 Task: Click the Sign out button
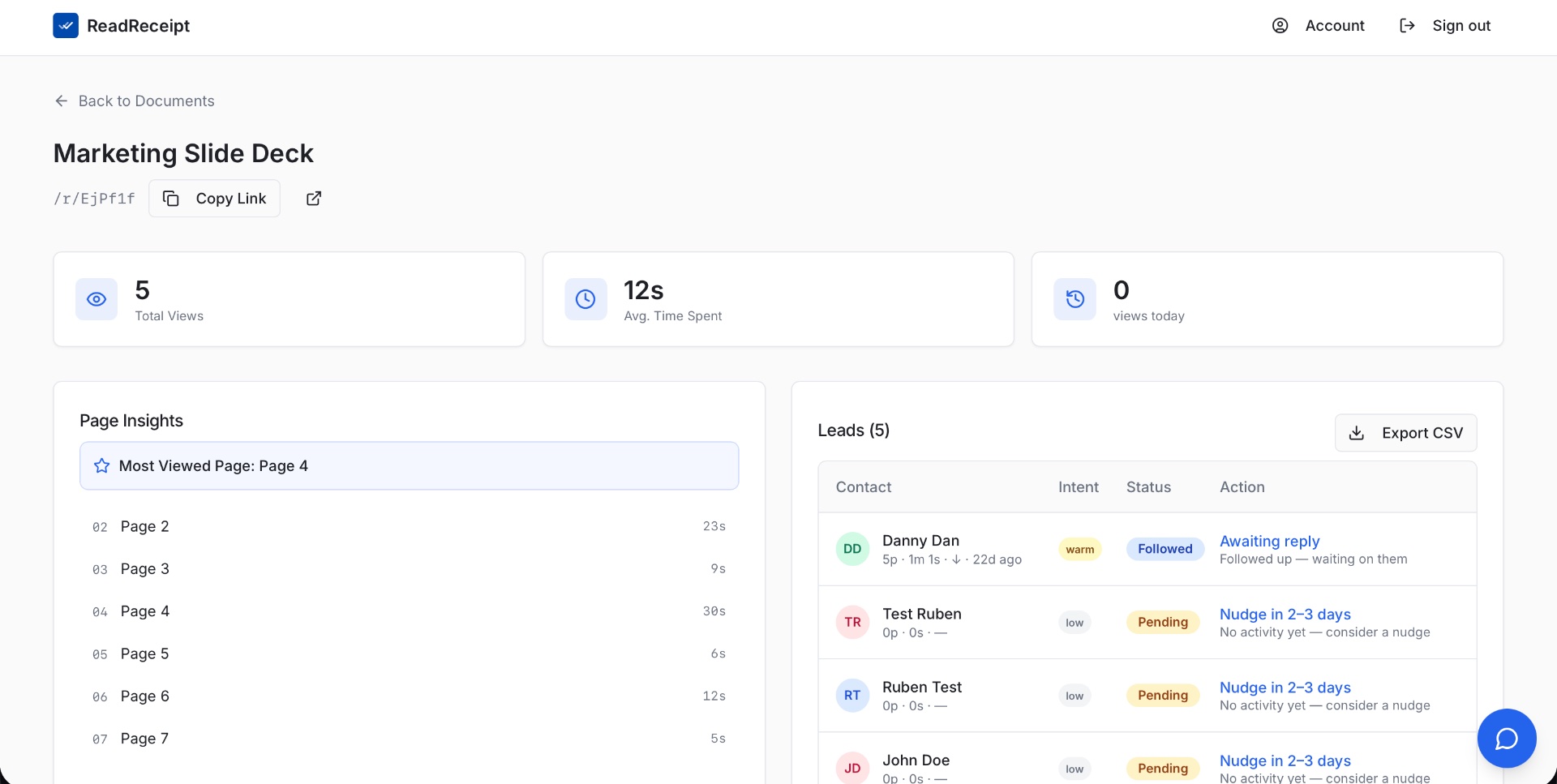click(1445, 26)
